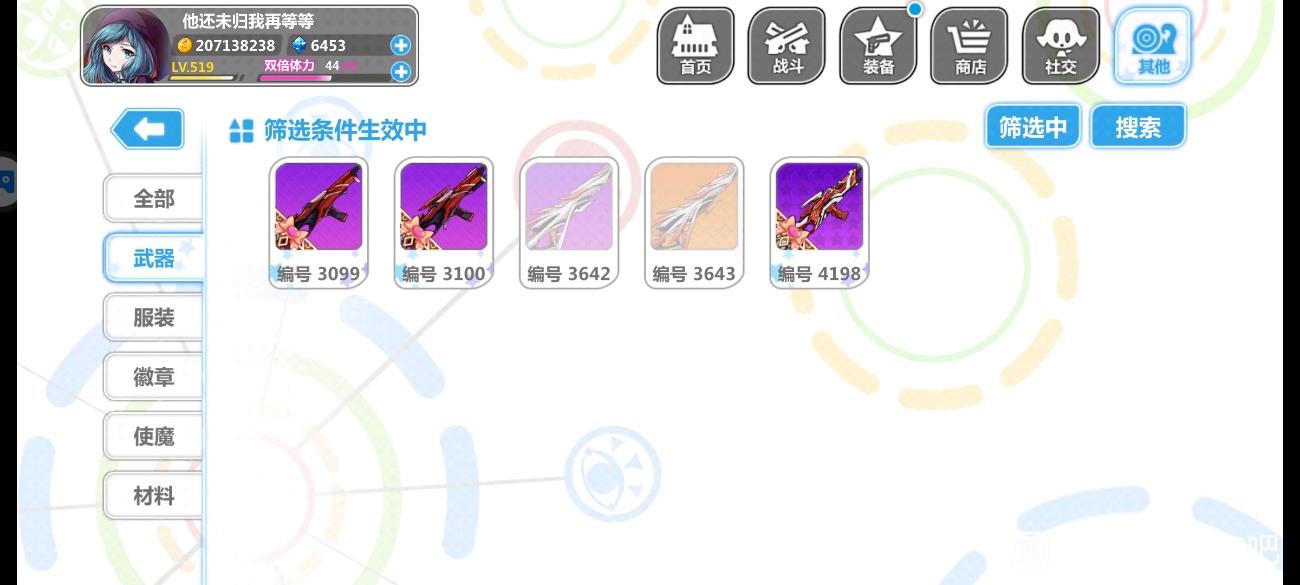This screenshot has width=1300, height=585.
Task: Select weapon thumbnail 编号 4198
Action: pyautogui.click(x=820, y=222)
